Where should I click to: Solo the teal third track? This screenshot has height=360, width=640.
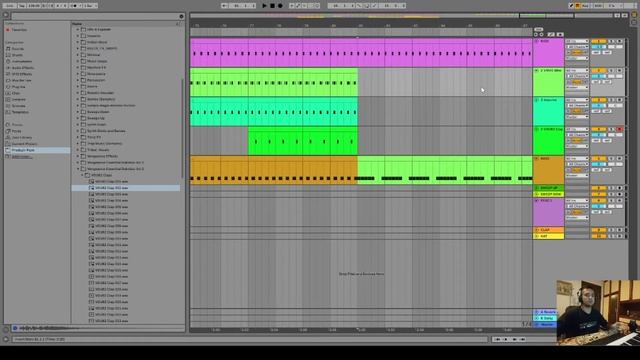tap(611, 100)
